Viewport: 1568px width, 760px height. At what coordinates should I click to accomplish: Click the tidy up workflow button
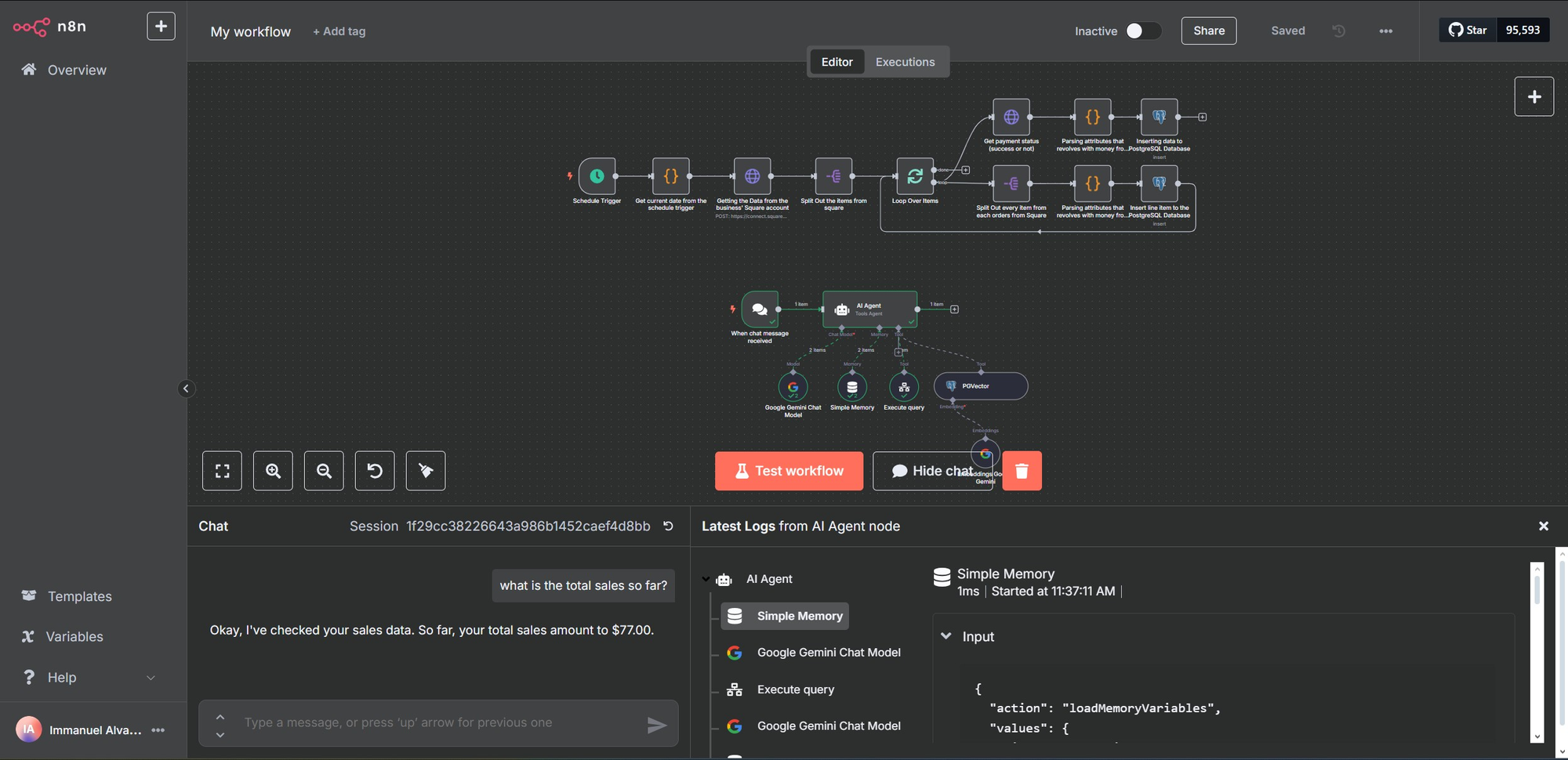[x=426, y=471]
